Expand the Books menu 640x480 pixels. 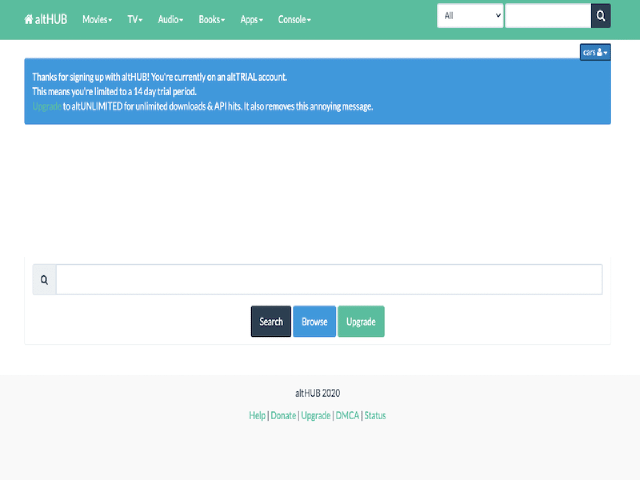coord(211,19)
